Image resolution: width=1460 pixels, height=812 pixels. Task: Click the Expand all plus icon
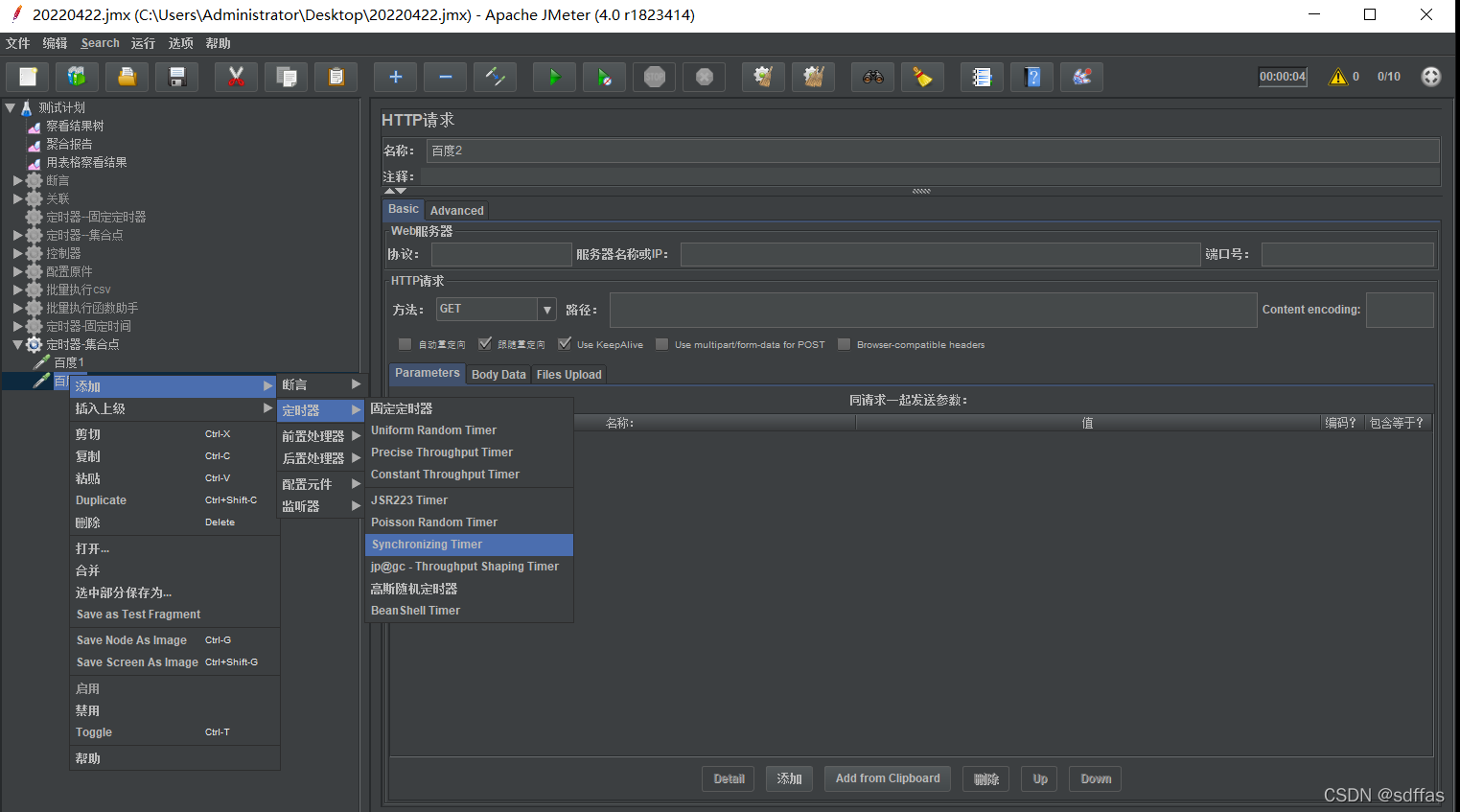point(395,77)
